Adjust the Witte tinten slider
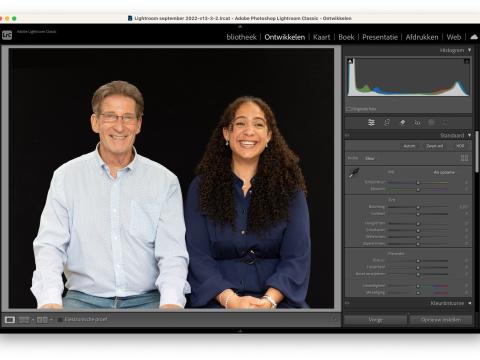This screenshot has width=480, height=360. tap(418, 237)
